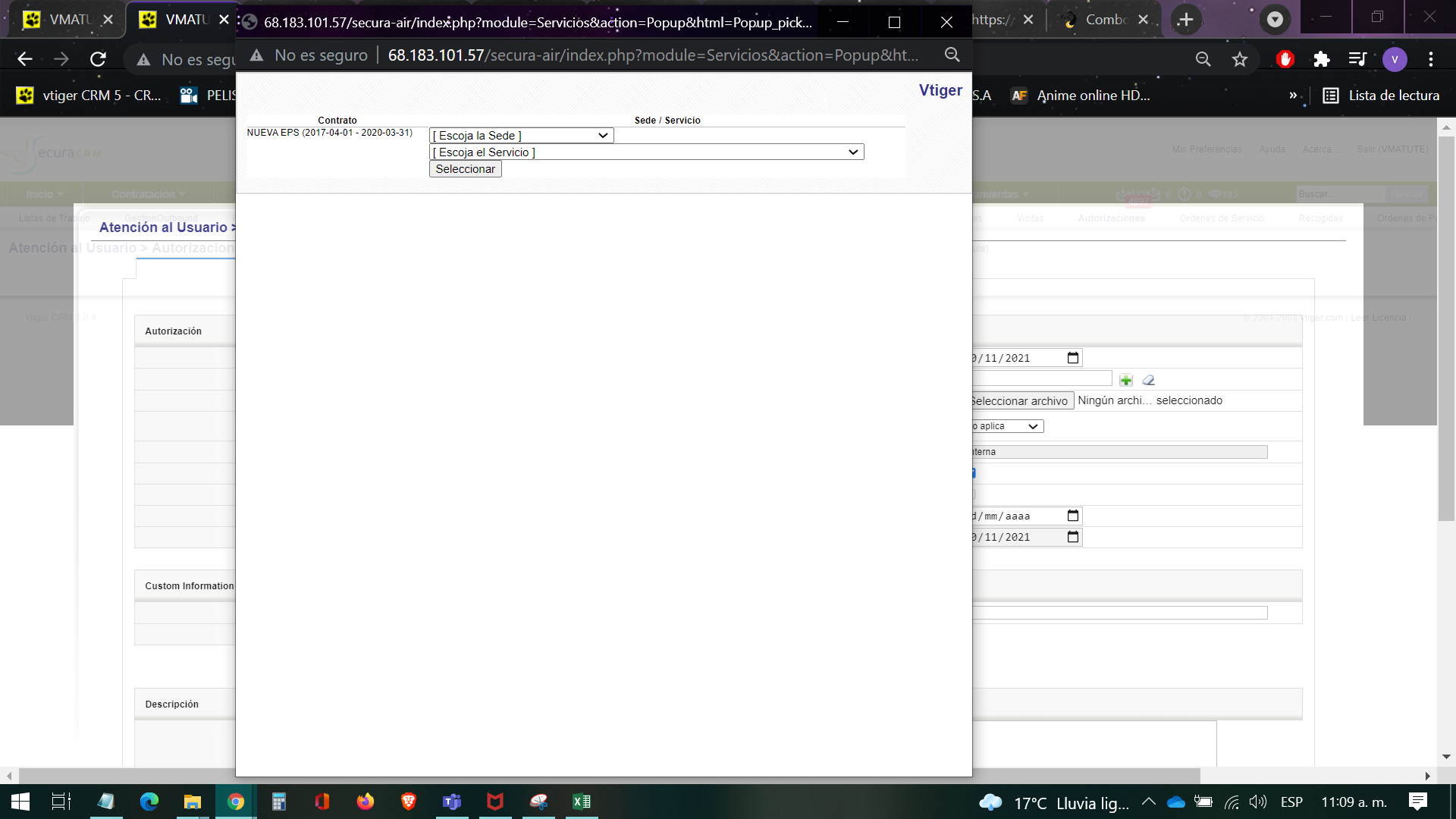Open Task View on the taskbar
Image resolution: width=1456 pixels, height=819 pixels.
[x=61, y=802]
